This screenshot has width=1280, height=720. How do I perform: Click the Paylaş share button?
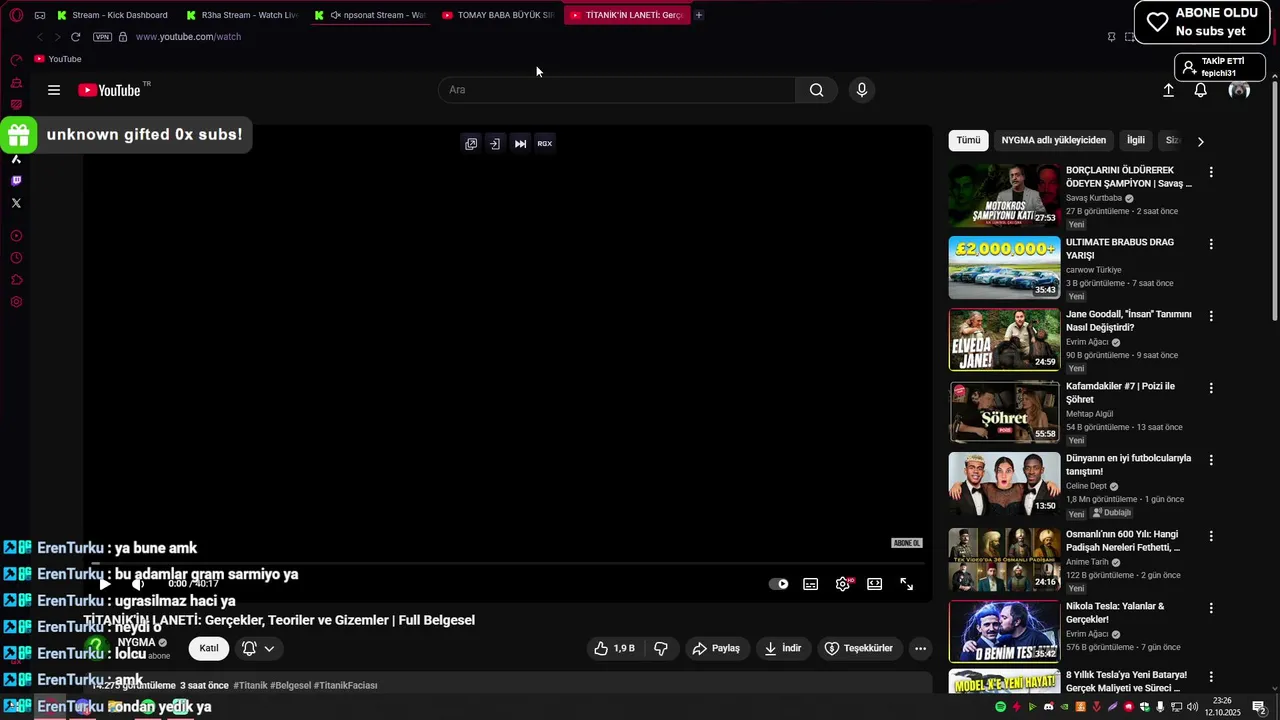717,648
